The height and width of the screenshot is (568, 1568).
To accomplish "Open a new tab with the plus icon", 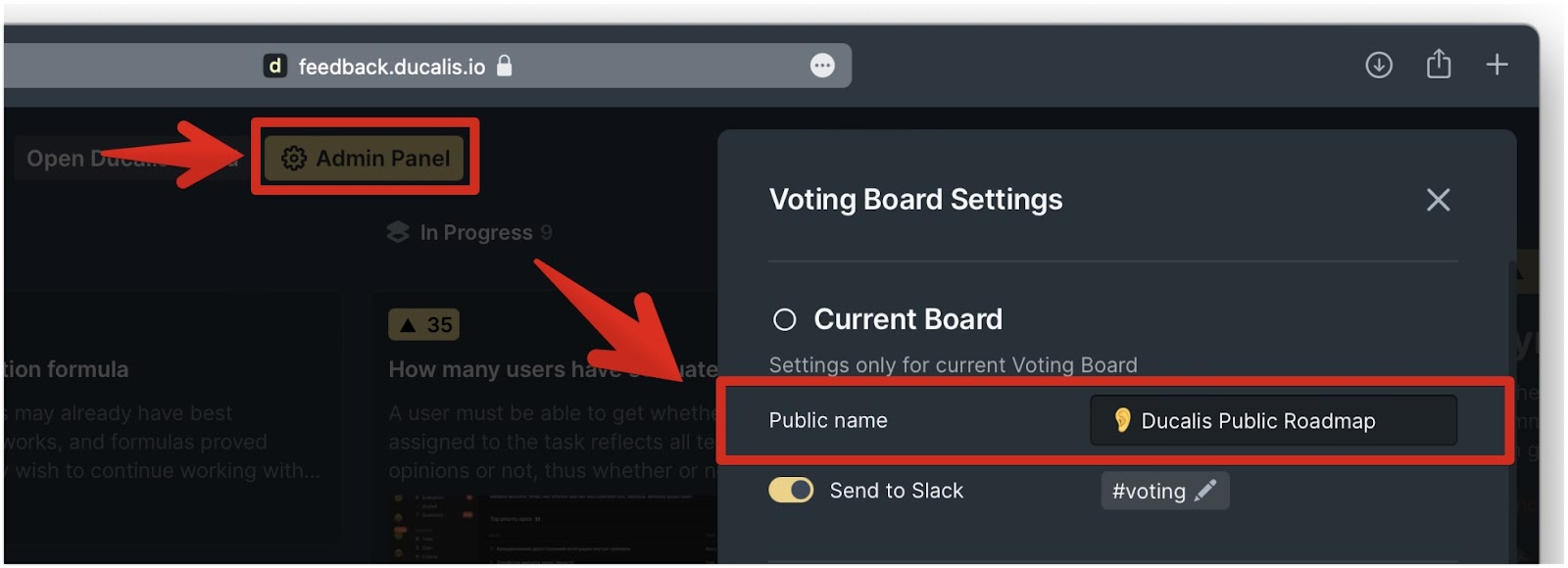I will 1496,65.
